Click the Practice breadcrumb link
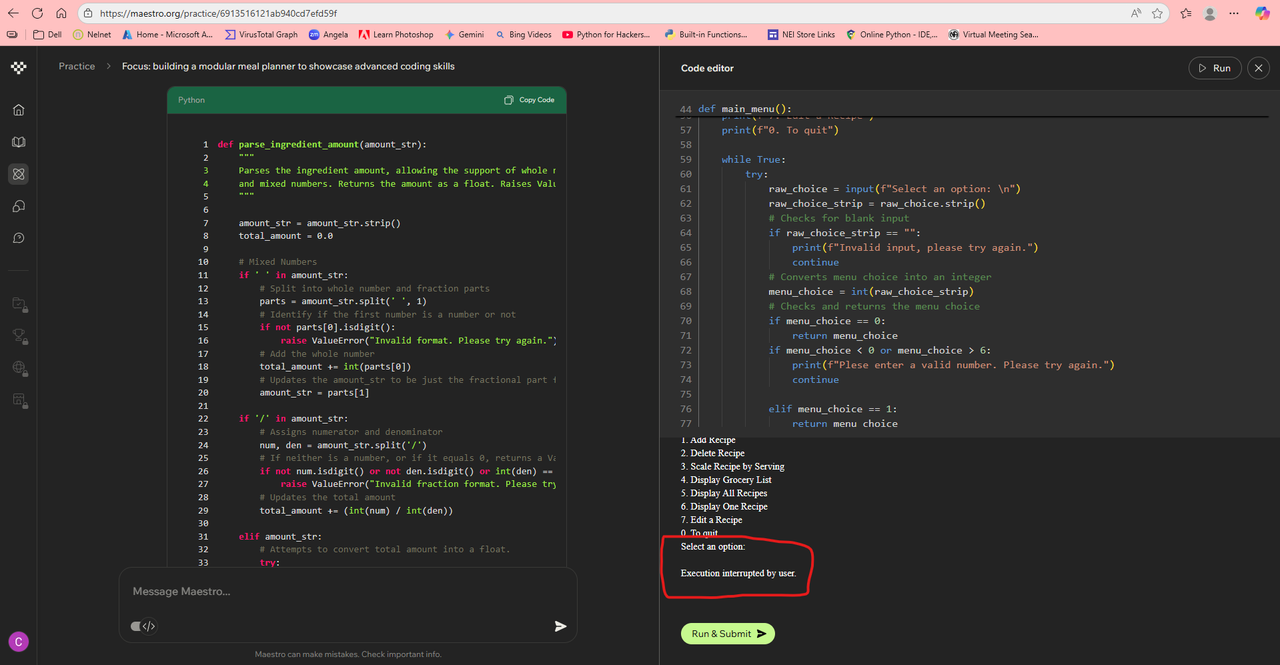Image resolution: width=1280 pixels, height=665 pixels. coord(77,66)
